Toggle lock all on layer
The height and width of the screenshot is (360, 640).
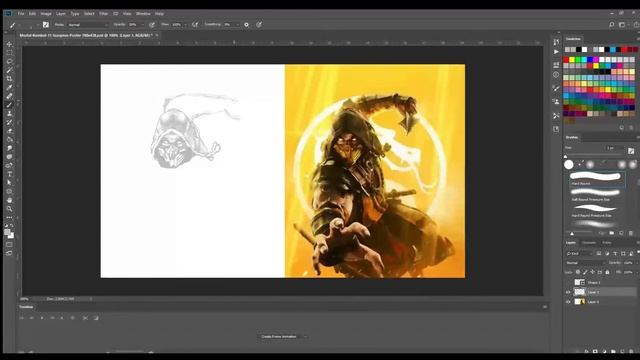(607, 272)
